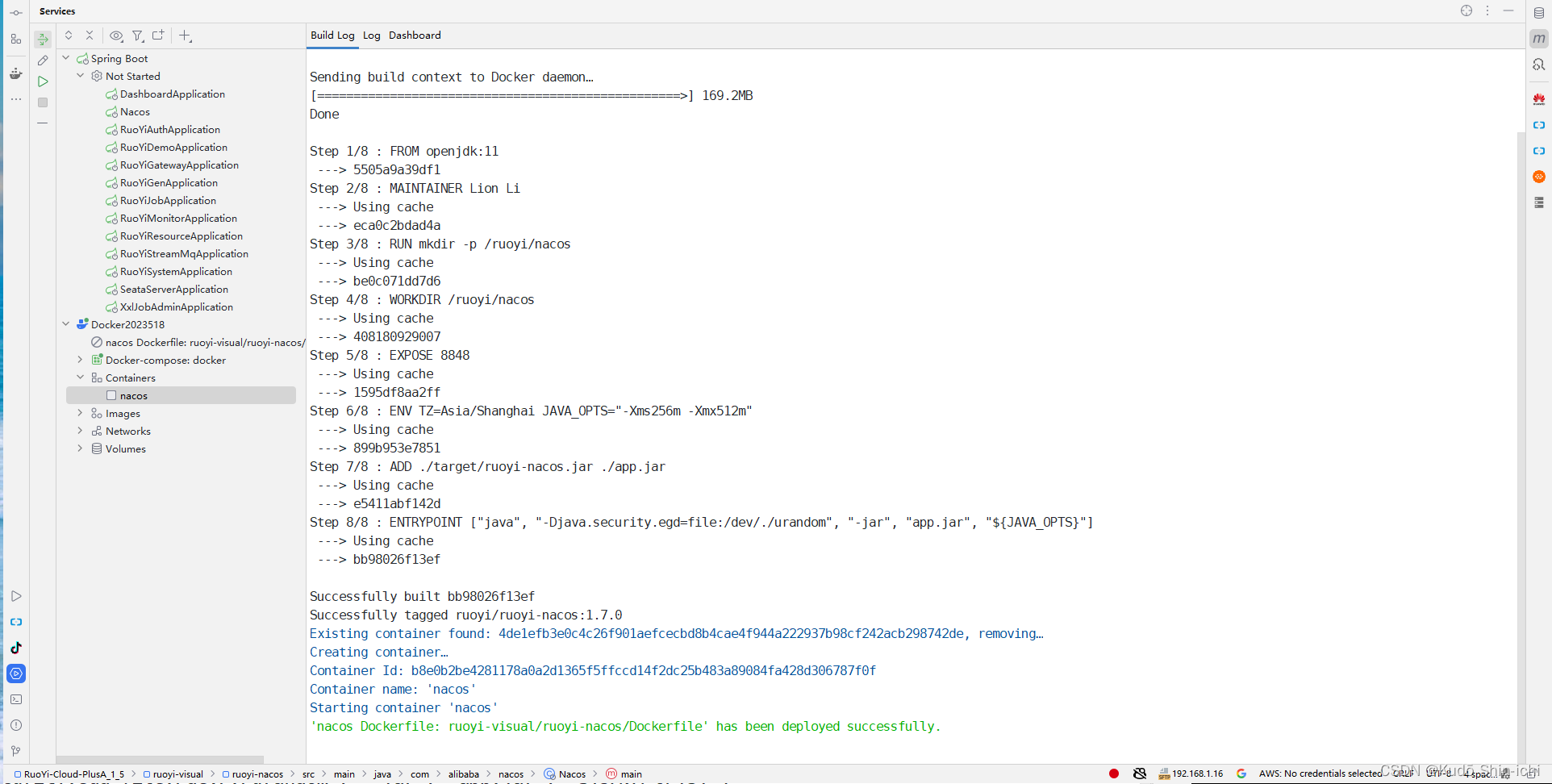Viewport: 1552px width, 784px height.
Task: Click the green deploy arrows icon
Action: pos(43,39)
